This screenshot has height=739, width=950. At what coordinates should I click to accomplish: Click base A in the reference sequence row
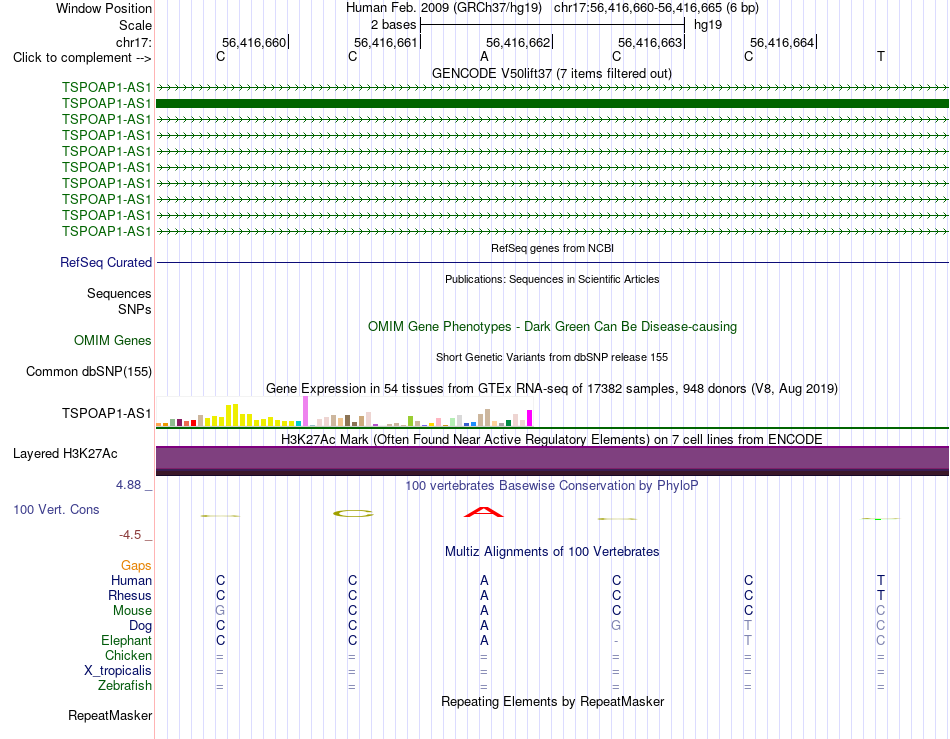pos(484,56)
